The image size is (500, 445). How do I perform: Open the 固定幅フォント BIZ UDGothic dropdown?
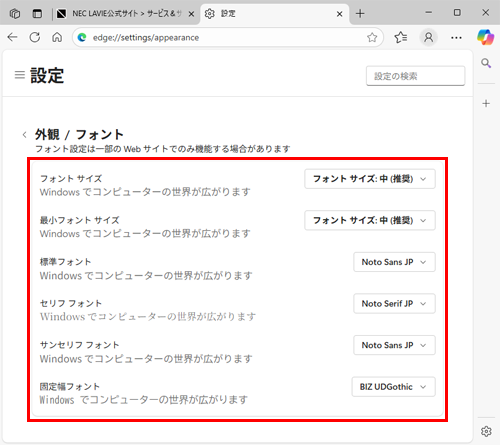[x=393, y=387]
